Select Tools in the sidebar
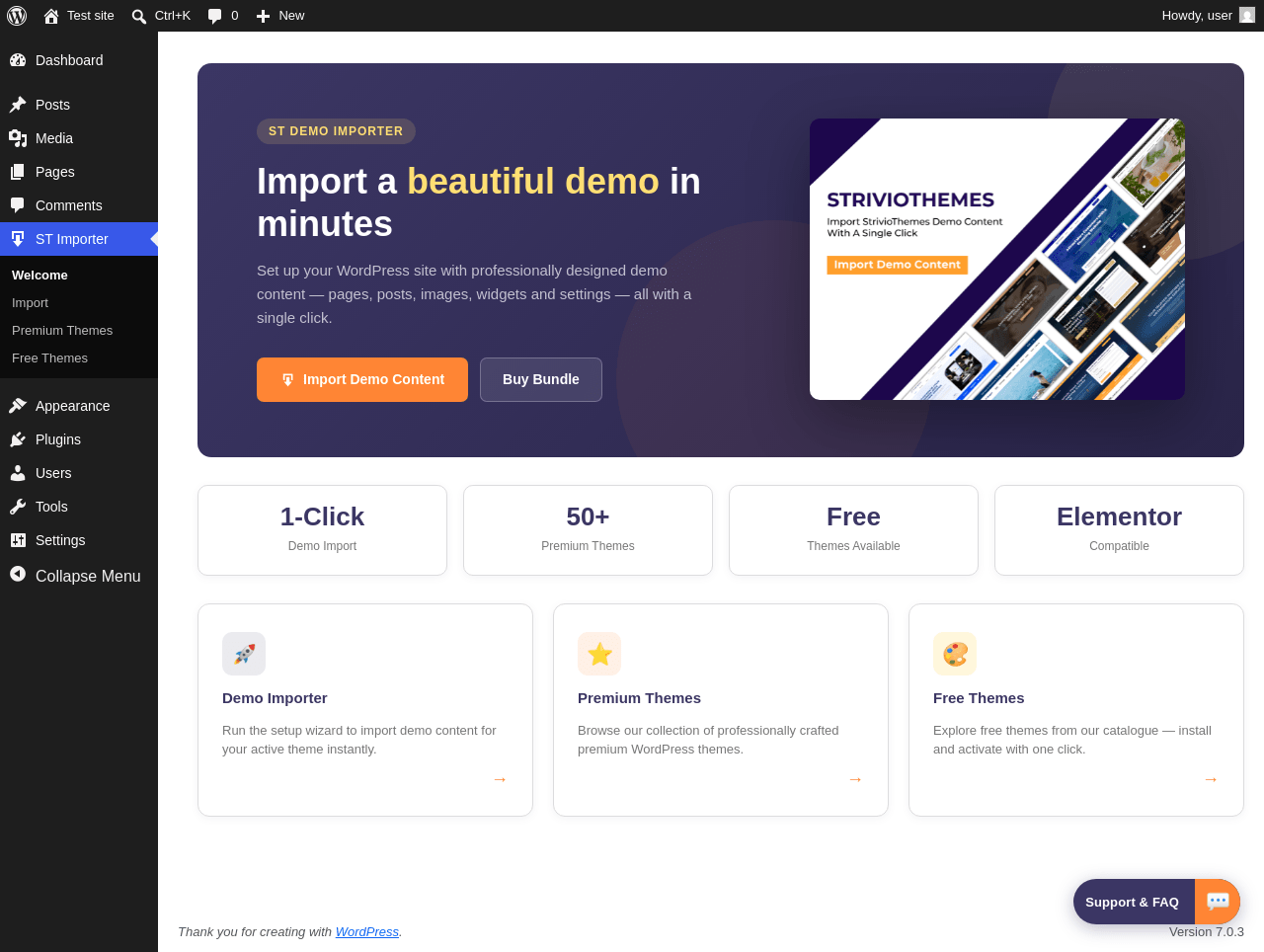Viewport: 1264px width, 952px height. 79,507
